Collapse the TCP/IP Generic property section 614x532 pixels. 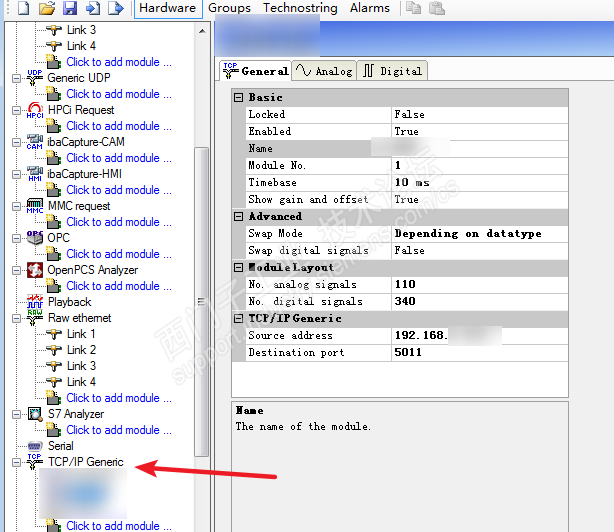pos(238,319)
